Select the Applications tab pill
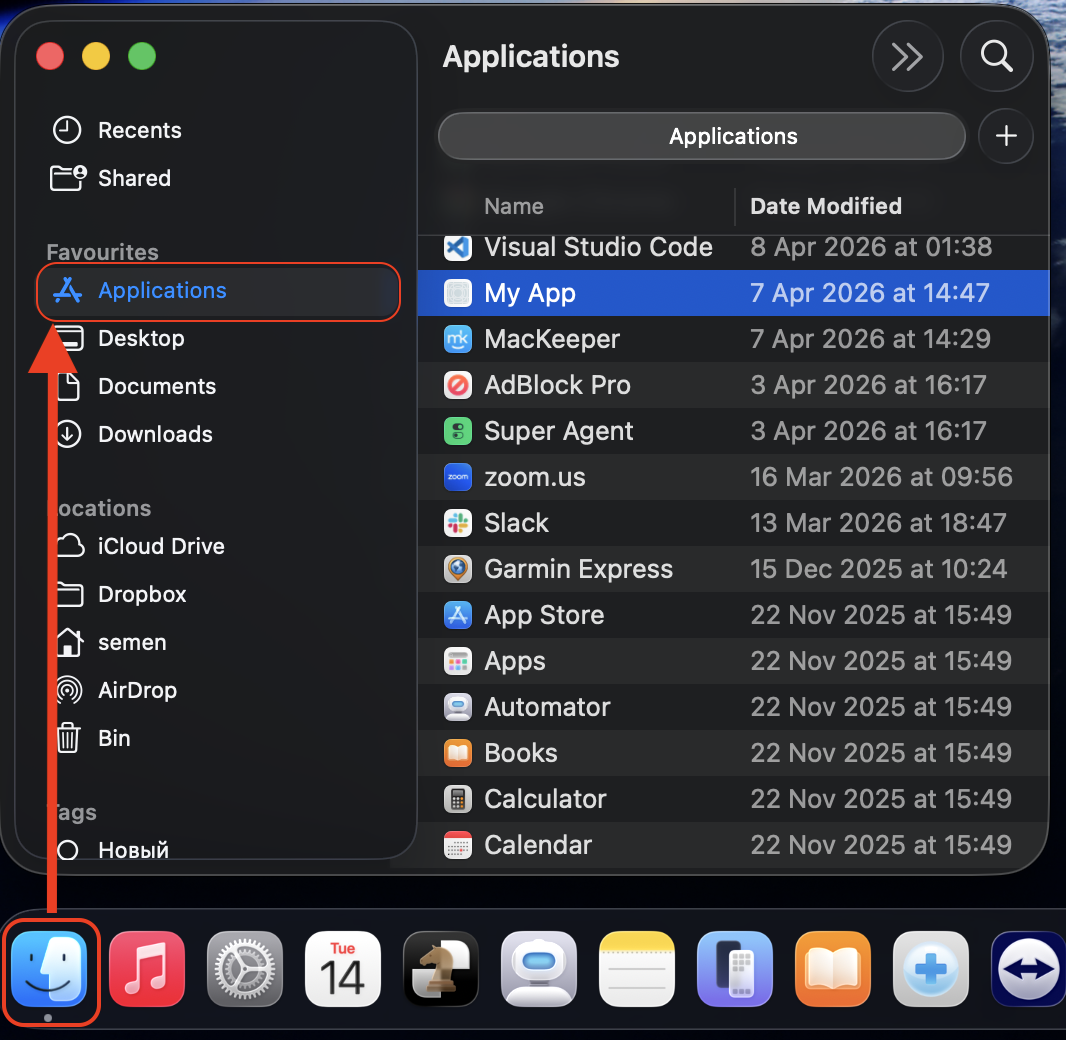The width and height of the screenshot is (1066, 1040). point(702,136)
